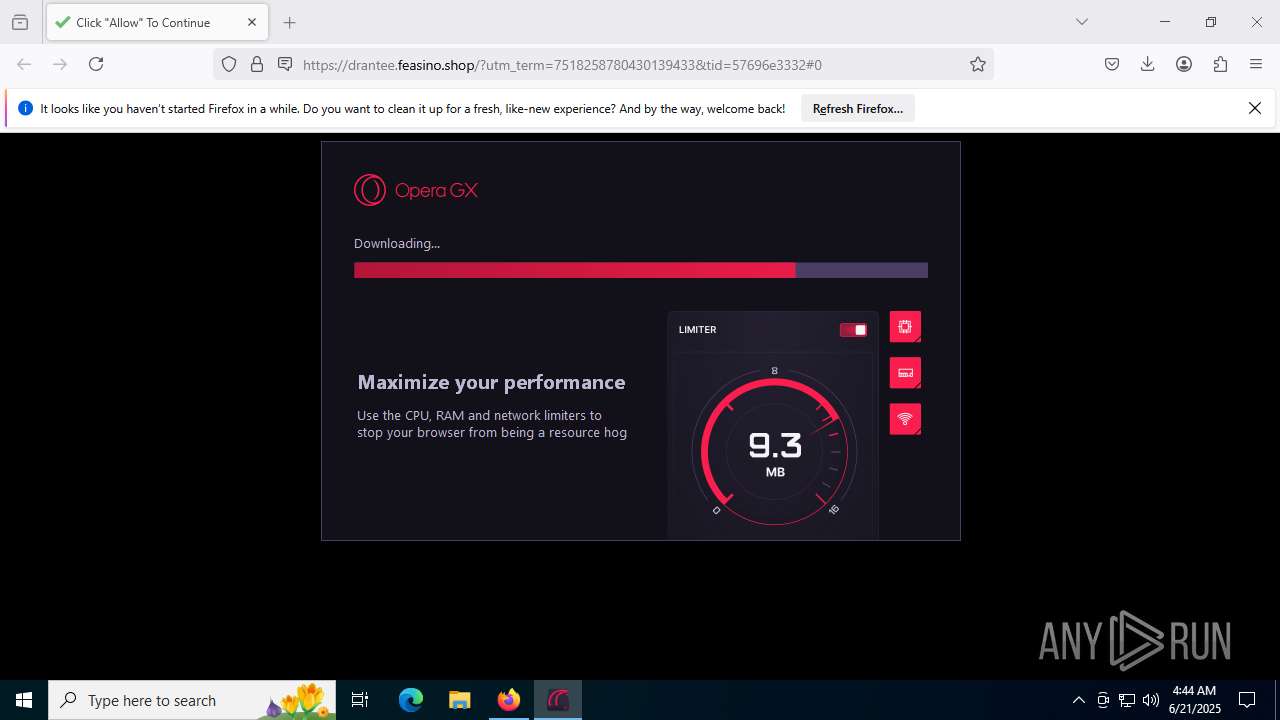Image resolution: width=1280 pixels, height=720 pixels.
Task: Select the CPU limiter icon
Action: [905, 327]
